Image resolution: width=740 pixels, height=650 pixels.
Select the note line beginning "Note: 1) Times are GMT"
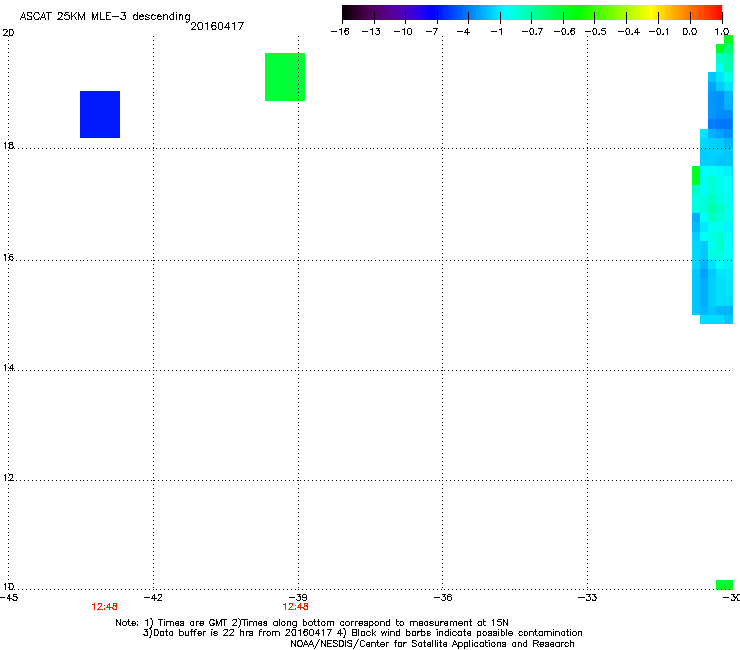coord(312,623)
